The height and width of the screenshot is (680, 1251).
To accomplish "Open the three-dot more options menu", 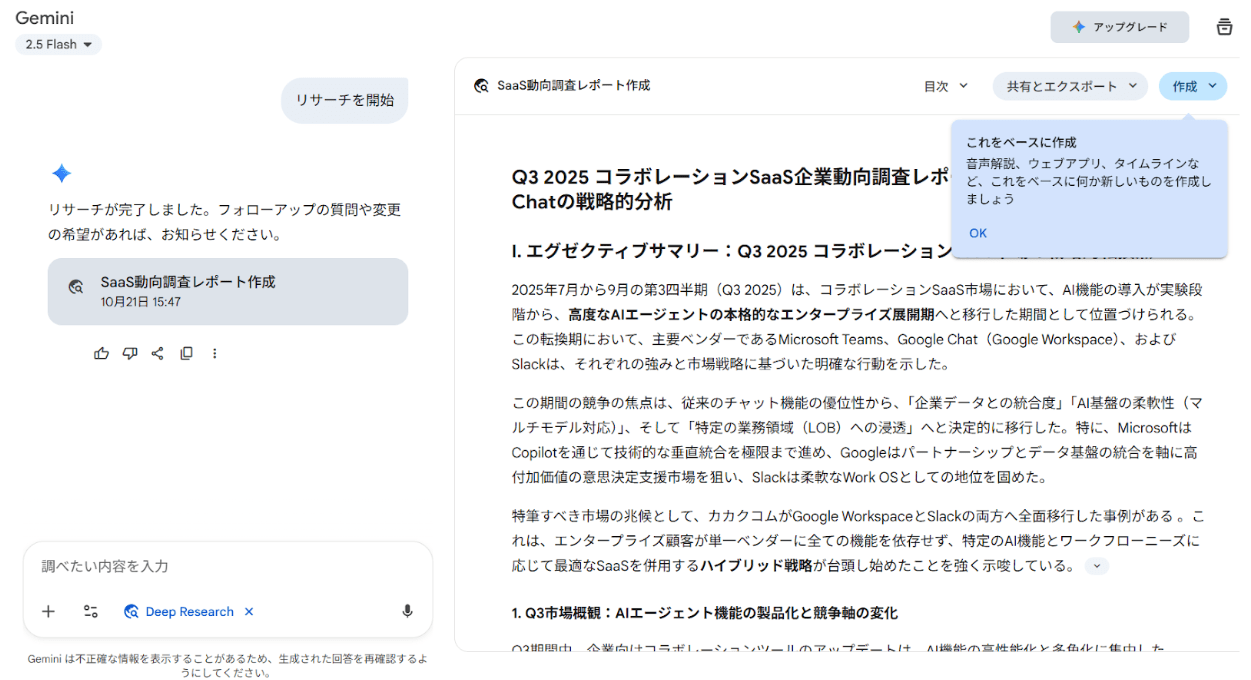I will [x=214, y=353].
